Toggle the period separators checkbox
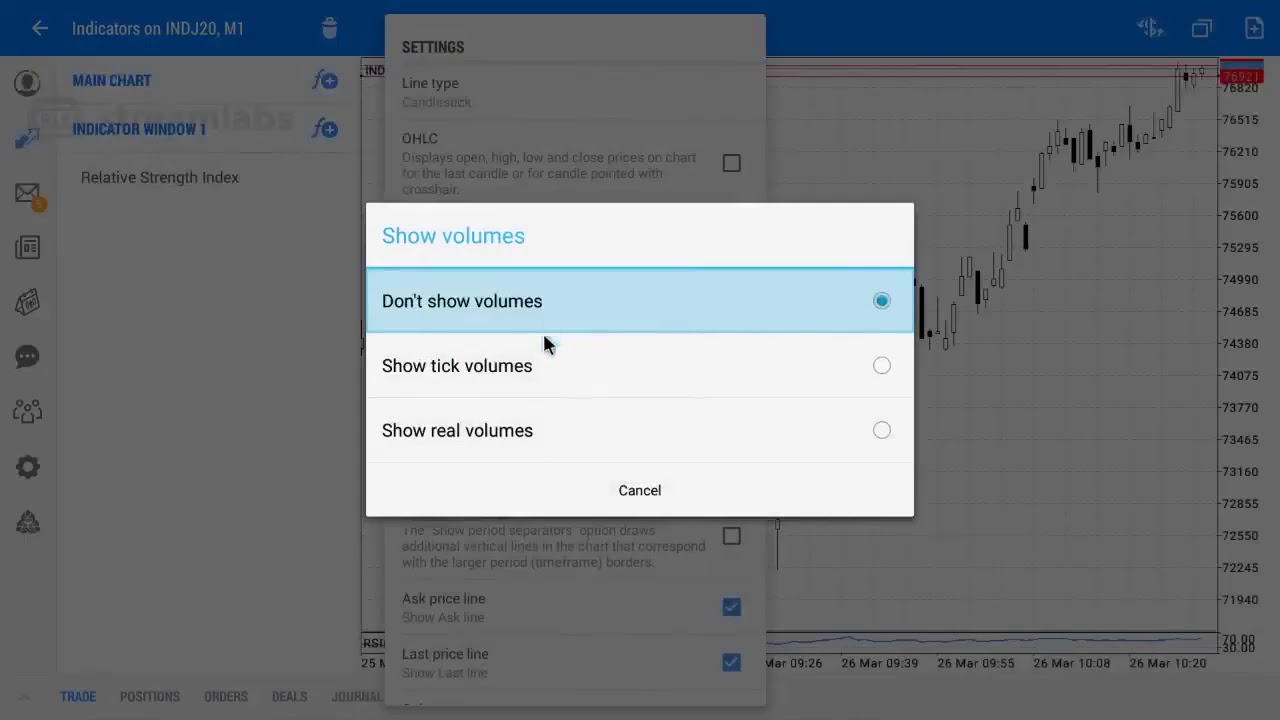The image size is (1280, 720). pyautogui.click(x=732, y=536)
